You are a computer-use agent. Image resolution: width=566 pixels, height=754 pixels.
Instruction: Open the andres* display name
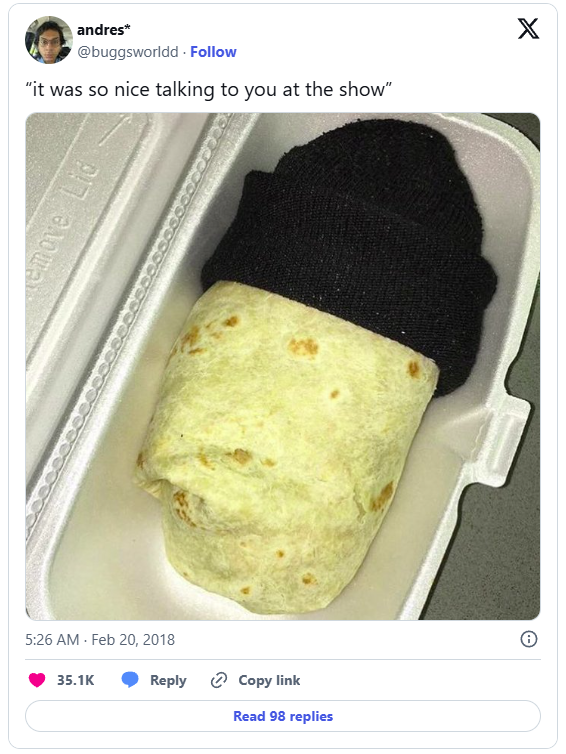[103, 30]
